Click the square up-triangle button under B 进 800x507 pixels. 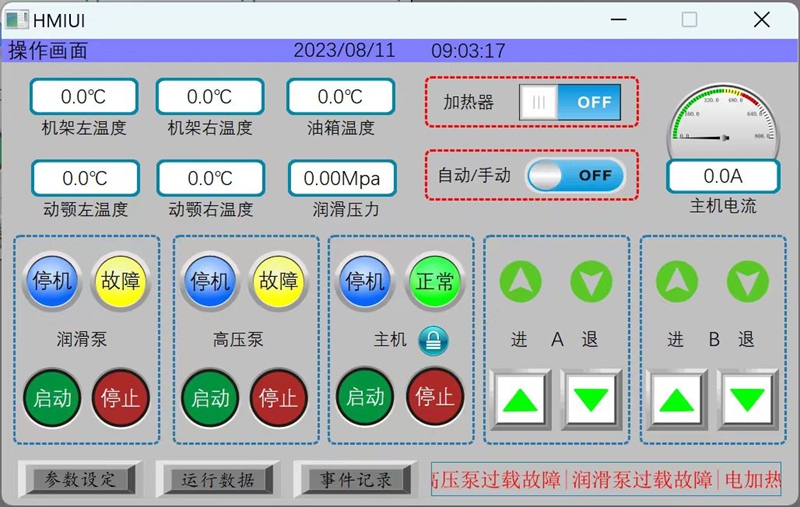click(677, 399)
